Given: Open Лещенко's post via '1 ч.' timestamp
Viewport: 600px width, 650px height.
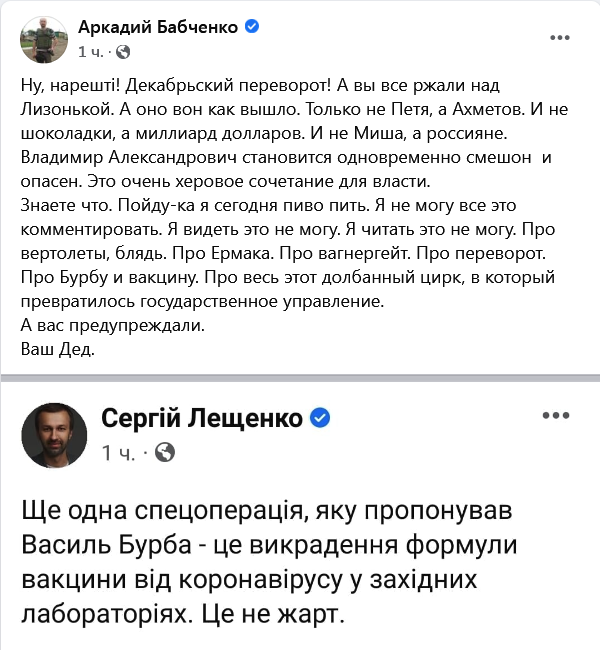Looking at the screenshot, I should point(119,453).
